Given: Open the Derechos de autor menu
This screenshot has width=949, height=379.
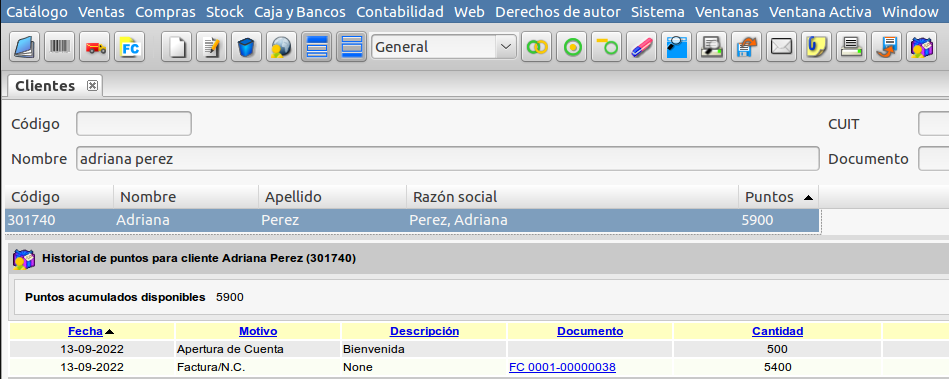Looking at the screenshot, I should 558,12.
